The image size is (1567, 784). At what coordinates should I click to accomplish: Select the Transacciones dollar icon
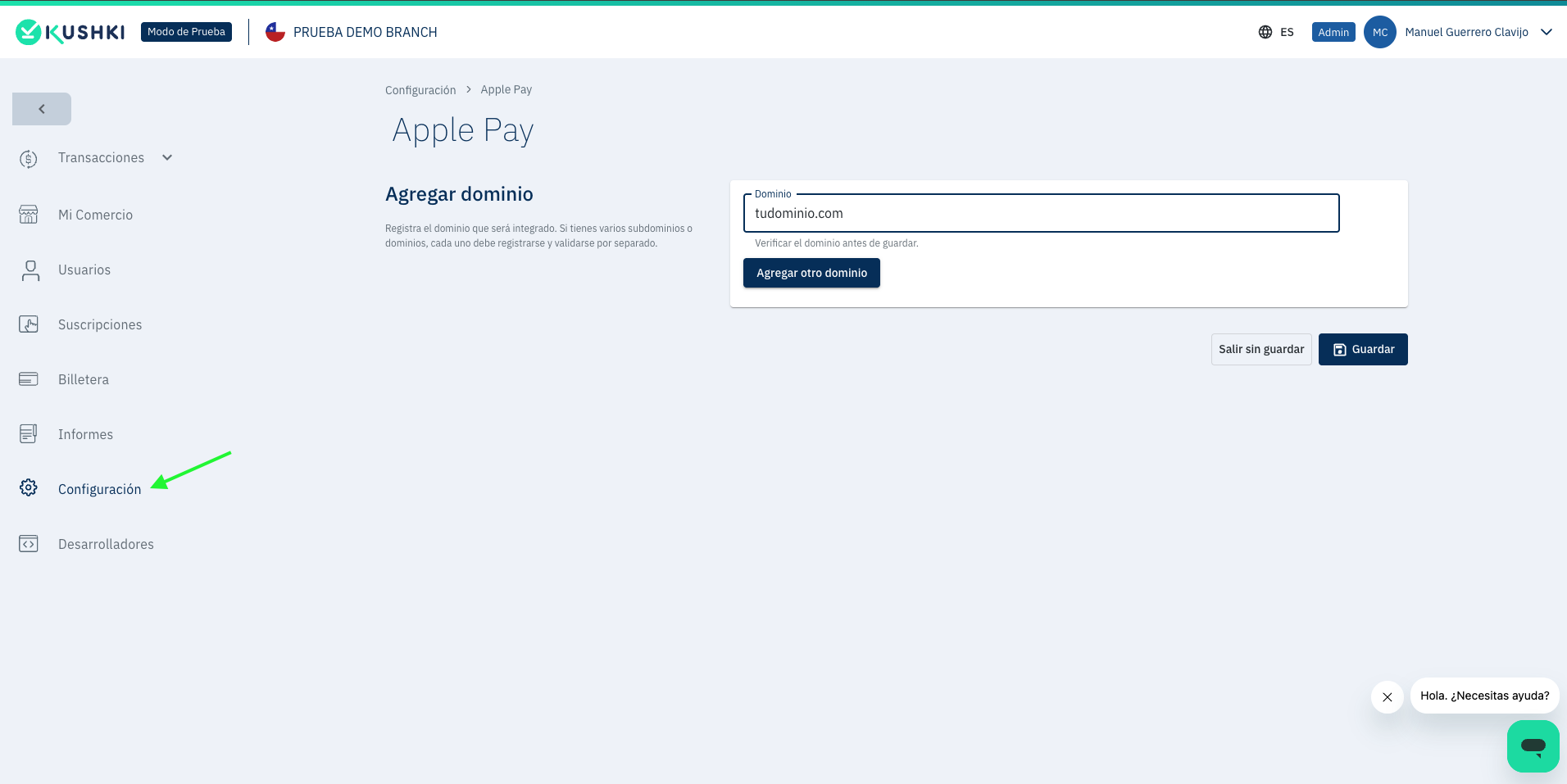tap(28, 158)
